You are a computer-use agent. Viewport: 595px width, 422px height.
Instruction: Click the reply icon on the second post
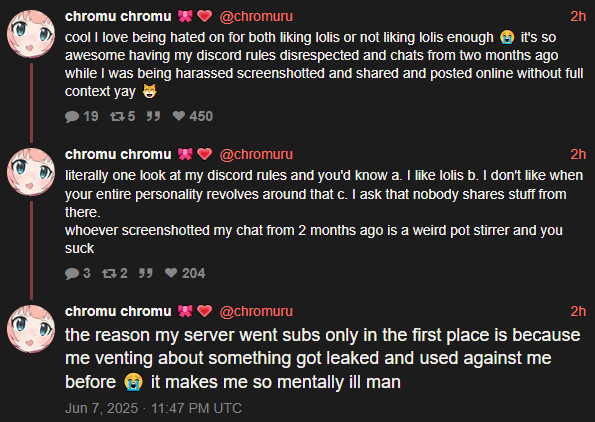pos(72,274)
